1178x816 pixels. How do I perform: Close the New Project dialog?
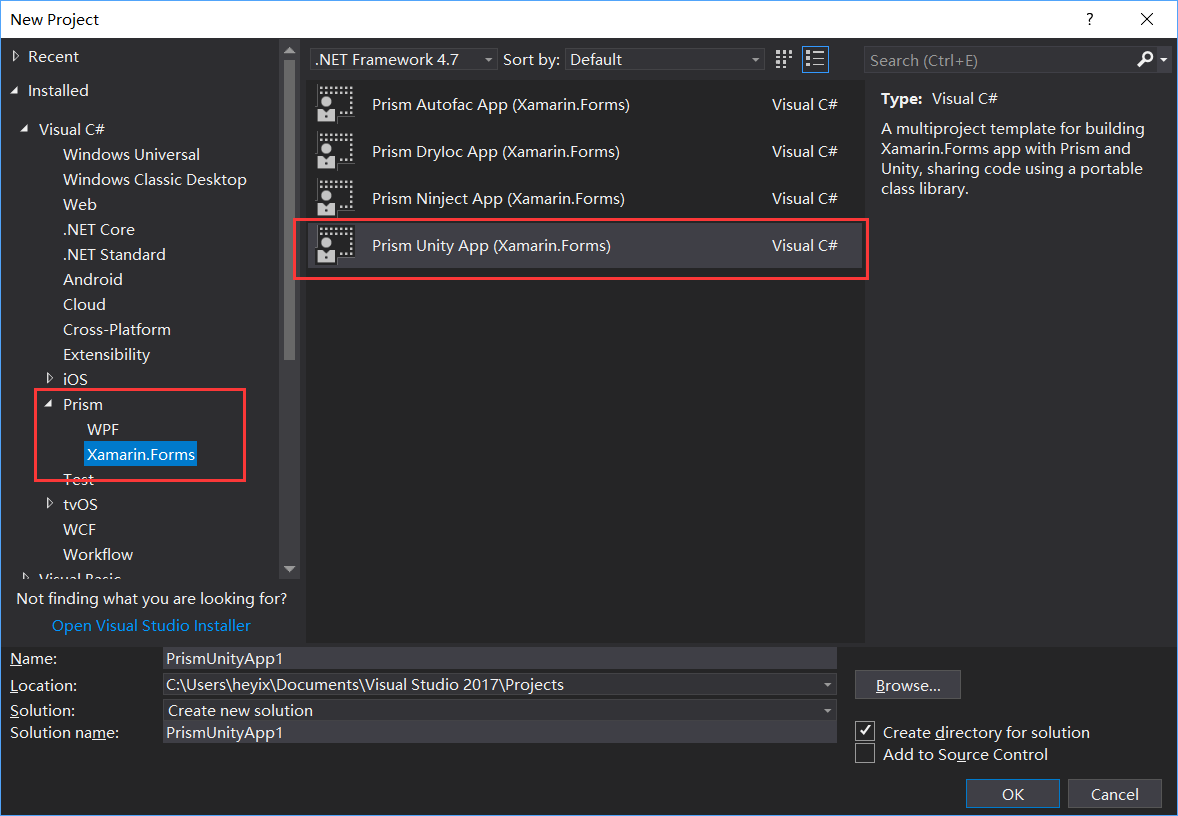point(1146,19)
